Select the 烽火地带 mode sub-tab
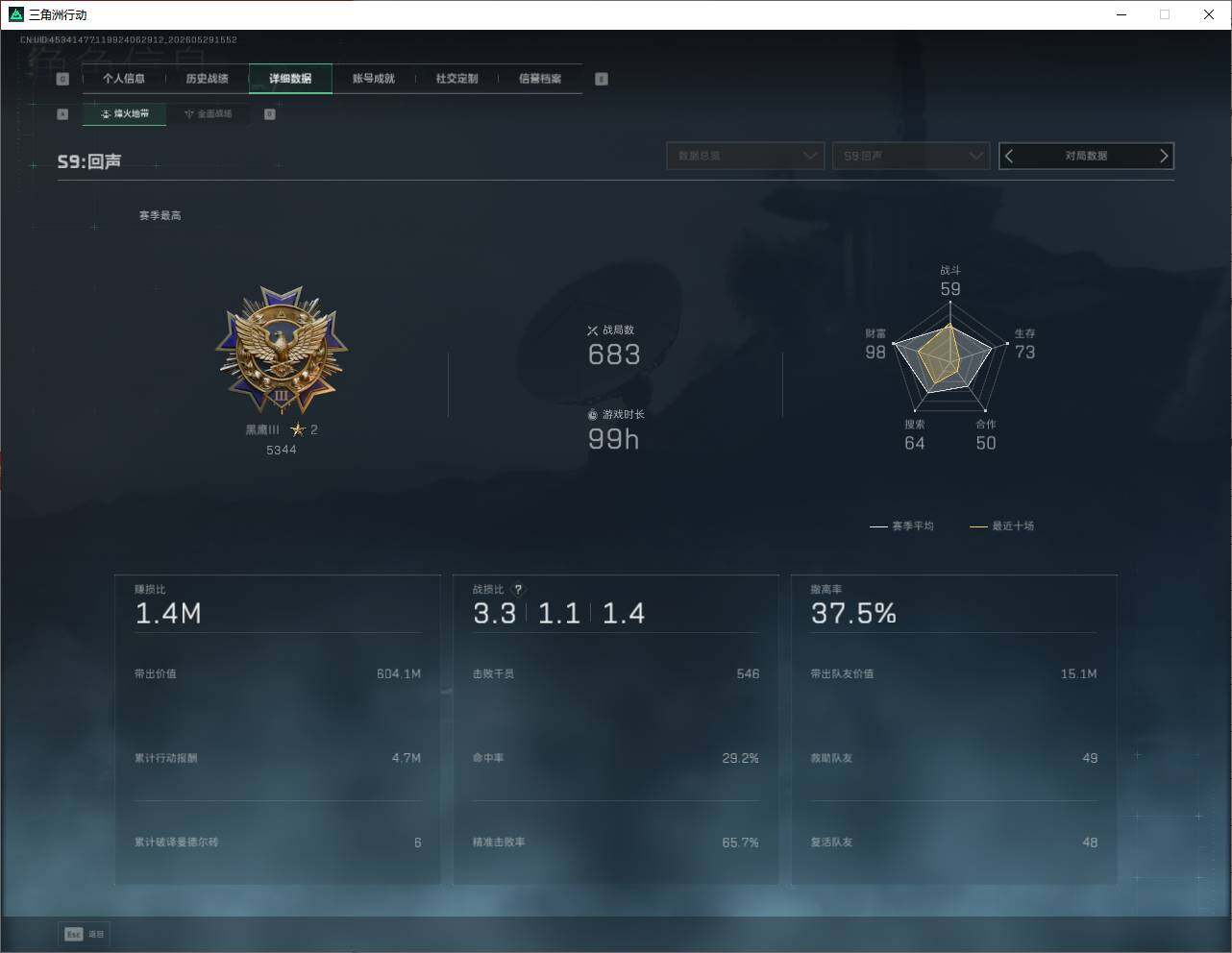 coord(125,114)
